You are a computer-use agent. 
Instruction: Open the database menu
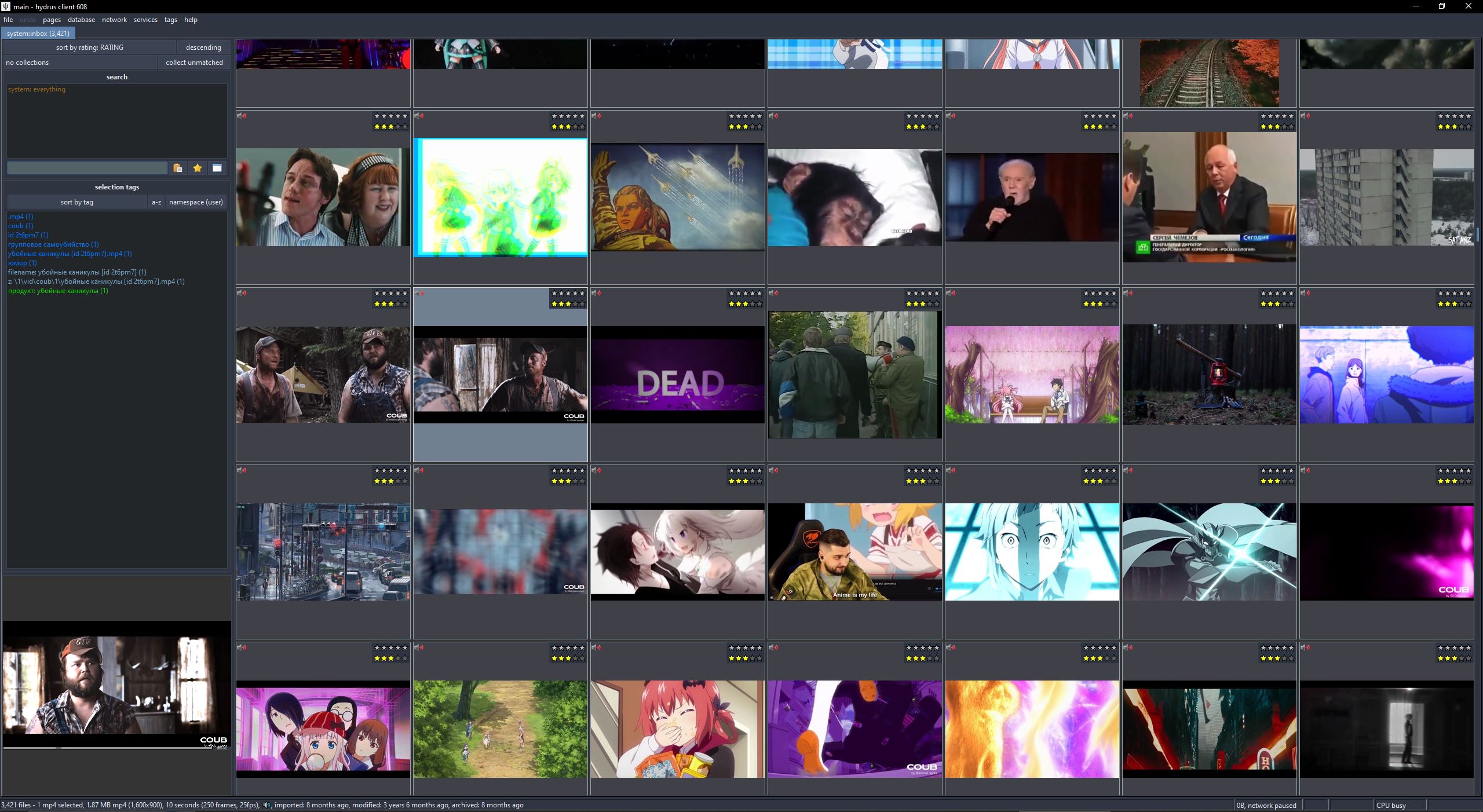81,20
